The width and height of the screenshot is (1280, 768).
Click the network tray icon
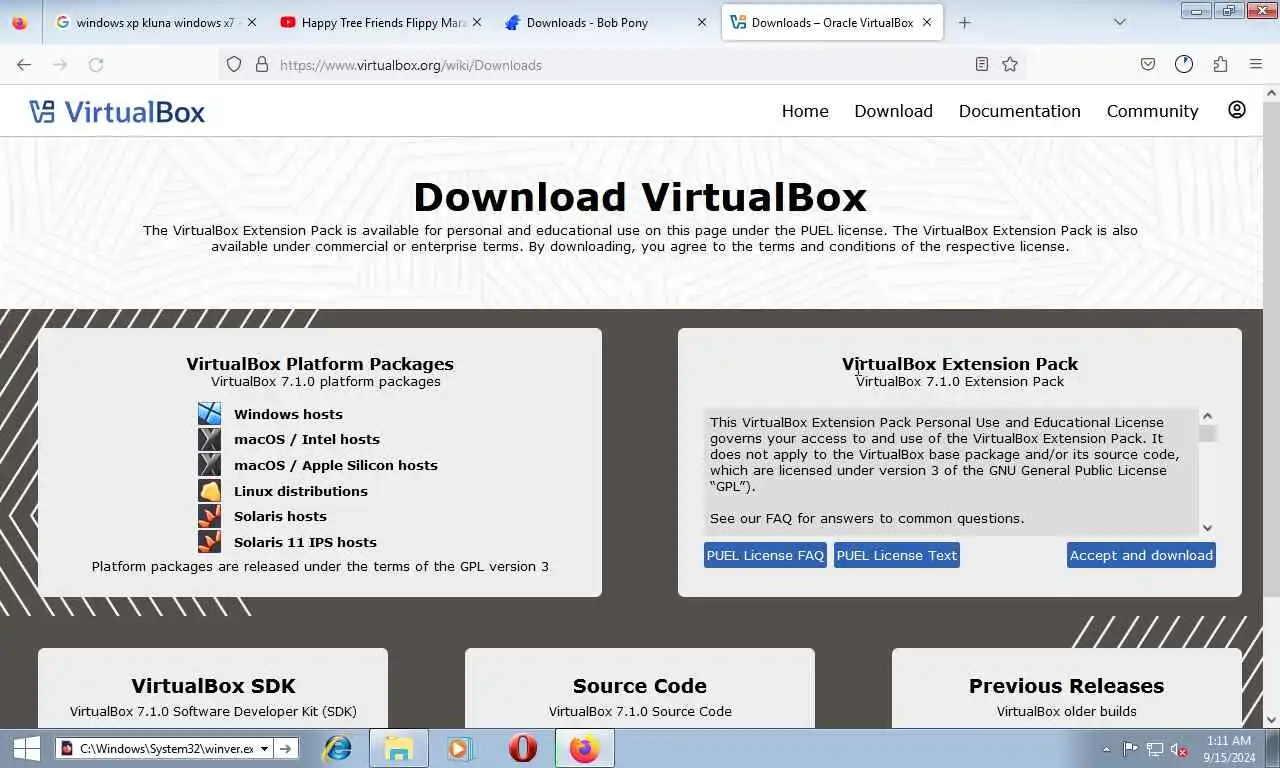pyautogui.click(x=1155, y=749)
